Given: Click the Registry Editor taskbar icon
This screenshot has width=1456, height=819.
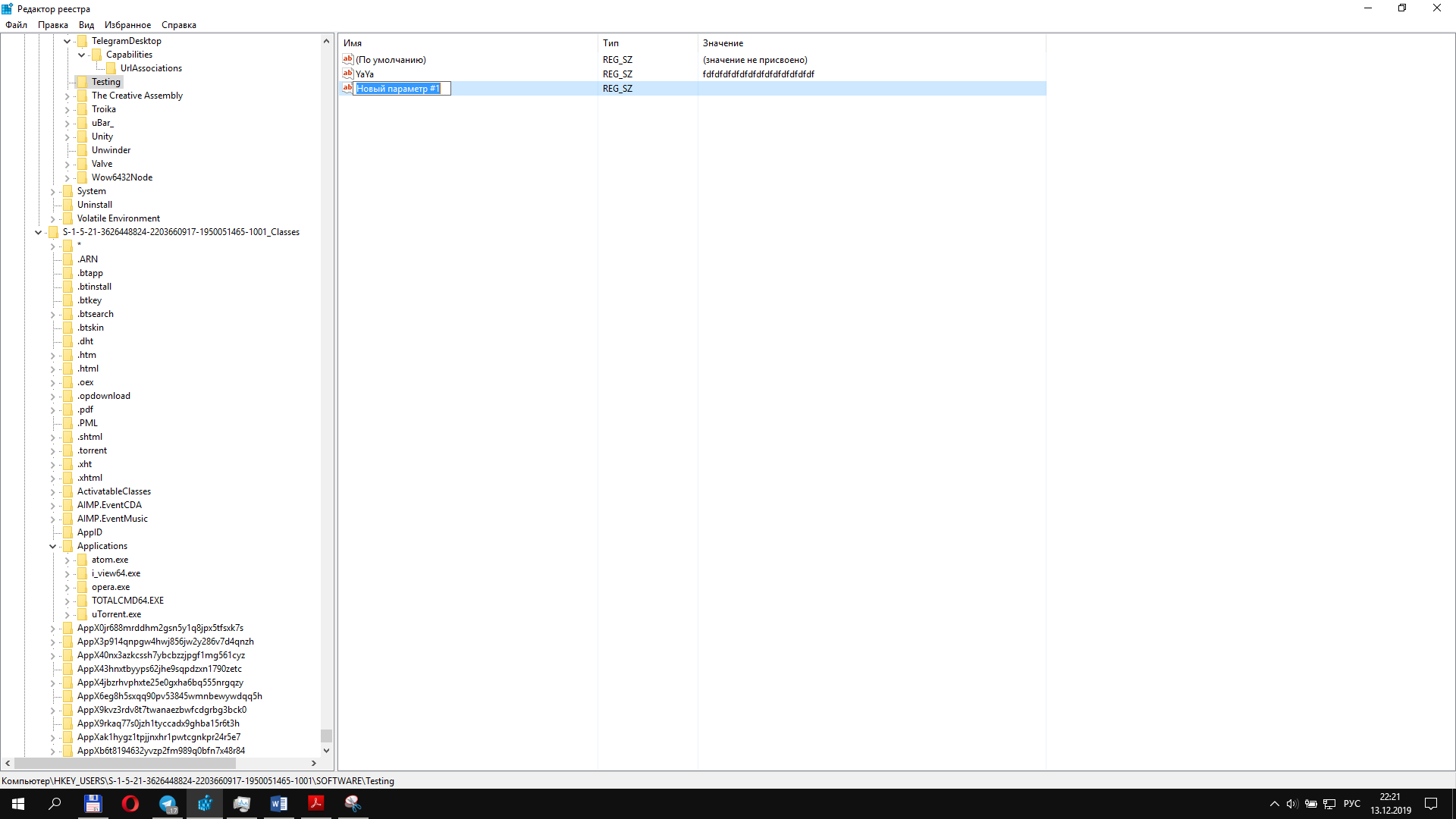Looking at the screenshot, I should [x=205, y=804].
